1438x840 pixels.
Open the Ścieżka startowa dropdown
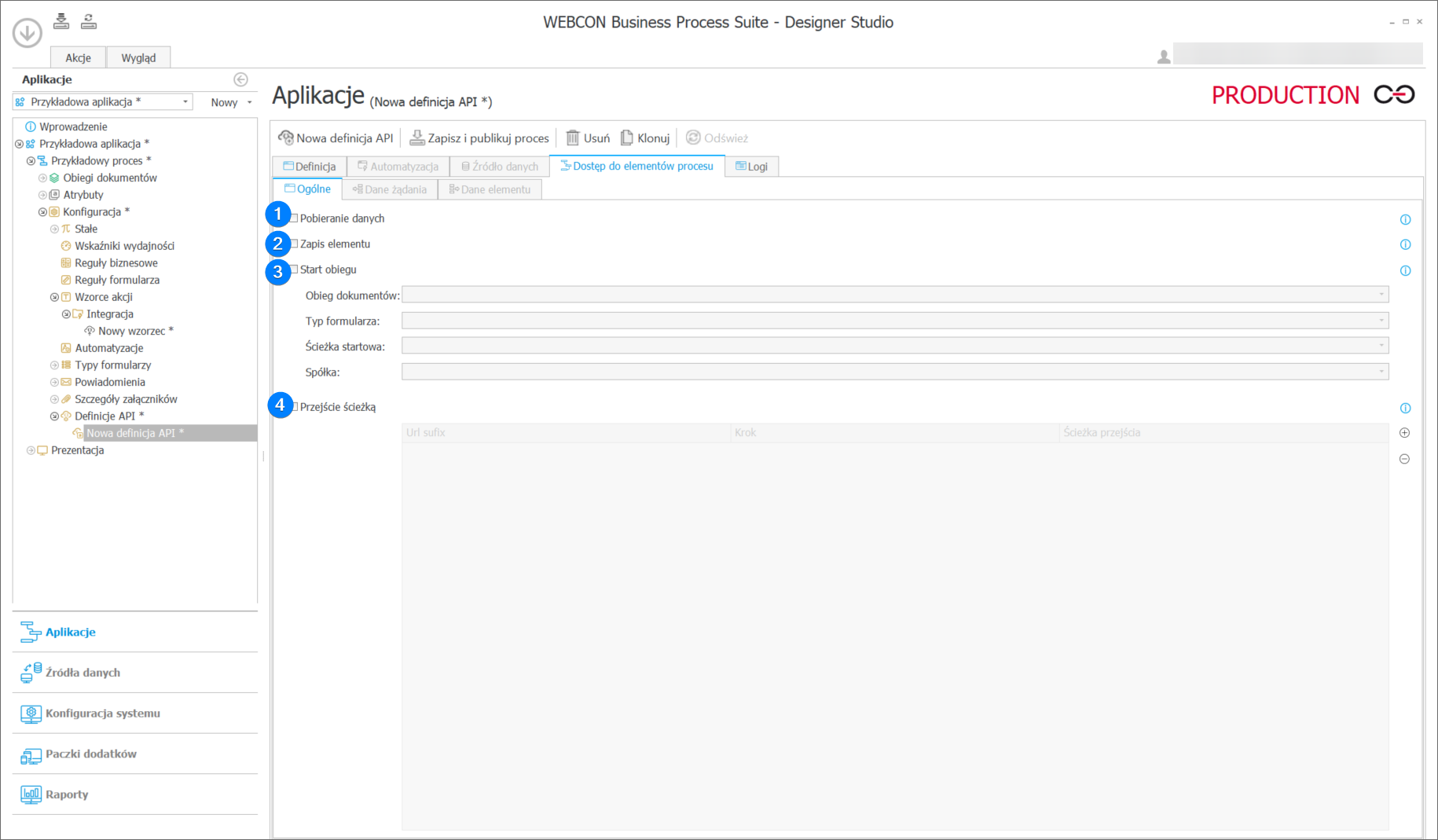(895, 346)
